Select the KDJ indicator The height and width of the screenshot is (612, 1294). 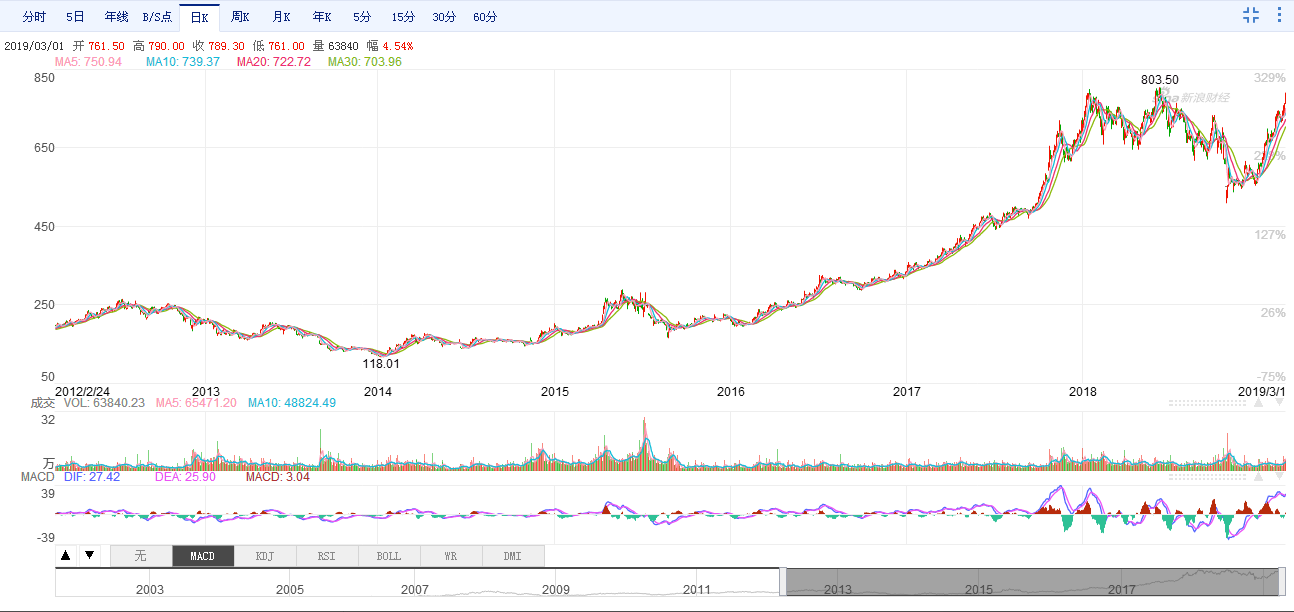(264, 556)
